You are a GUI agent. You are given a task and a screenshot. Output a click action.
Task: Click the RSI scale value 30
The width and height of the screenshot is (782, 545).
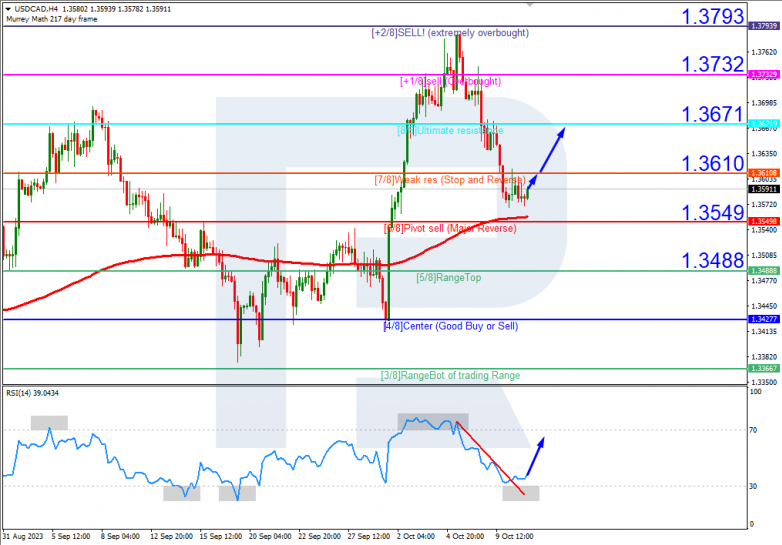754,486
